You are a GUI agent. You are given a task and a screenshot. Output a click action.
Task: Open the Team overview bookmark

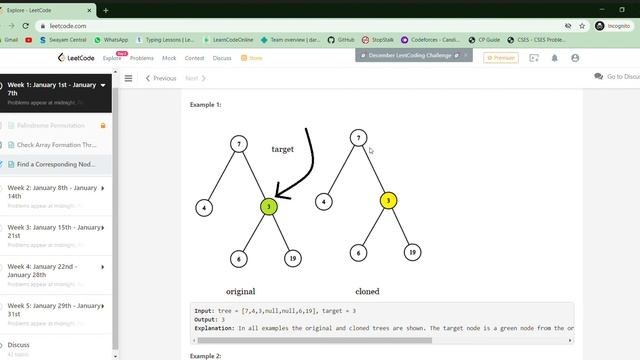point(291,40)
